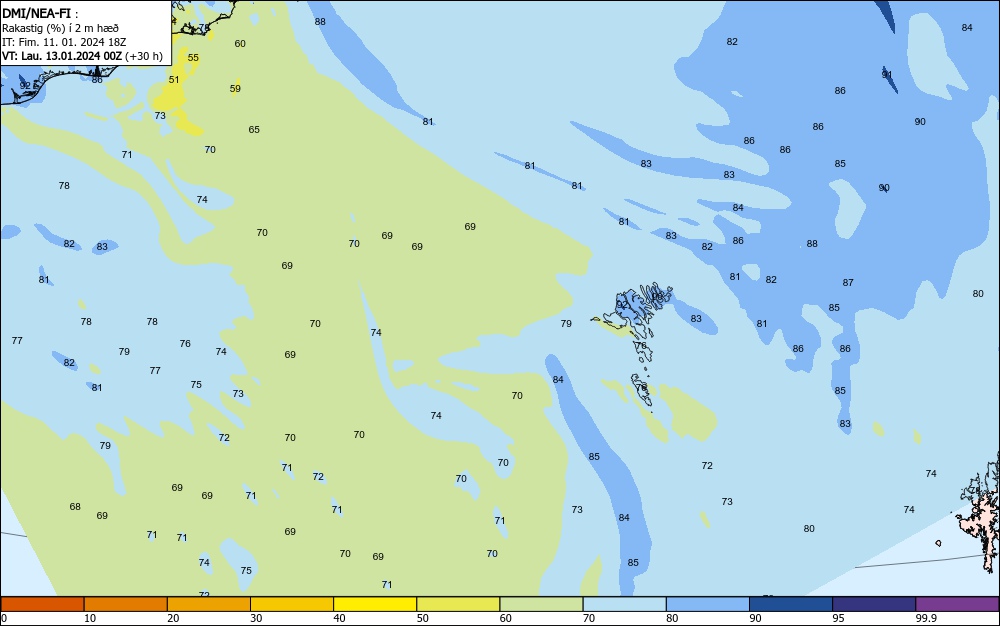Click the amber 20–30 legend swatch

pos(209,604)
